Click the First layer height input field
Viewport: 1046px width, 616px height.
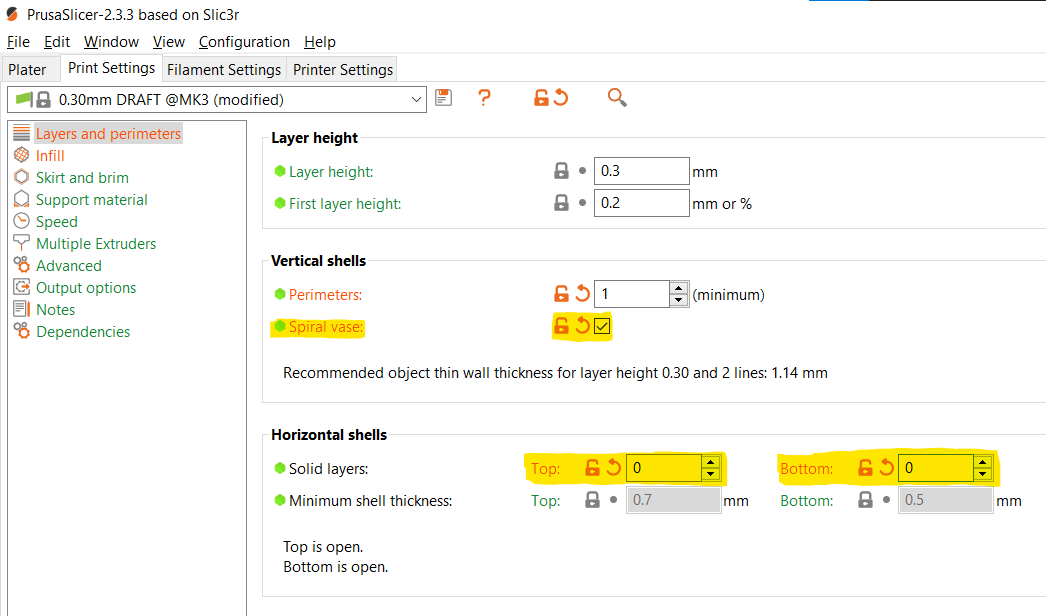(641, 203)
